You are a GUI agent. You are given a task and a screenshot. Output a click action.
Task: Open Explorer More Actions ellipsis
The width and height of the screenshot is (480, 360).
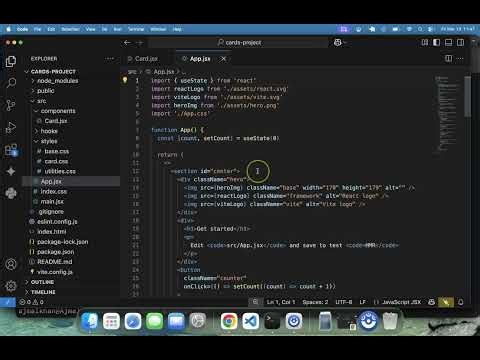109,59
